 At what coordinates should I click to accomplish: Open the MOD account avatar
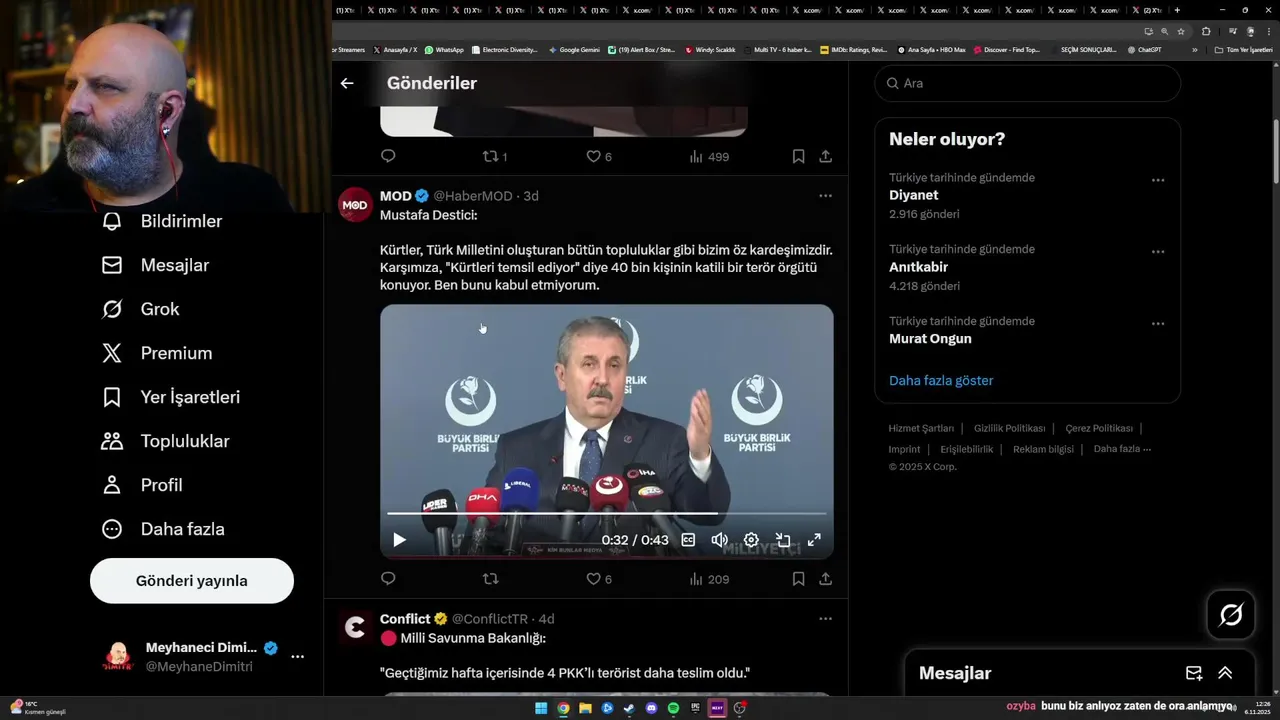[356, 205]
